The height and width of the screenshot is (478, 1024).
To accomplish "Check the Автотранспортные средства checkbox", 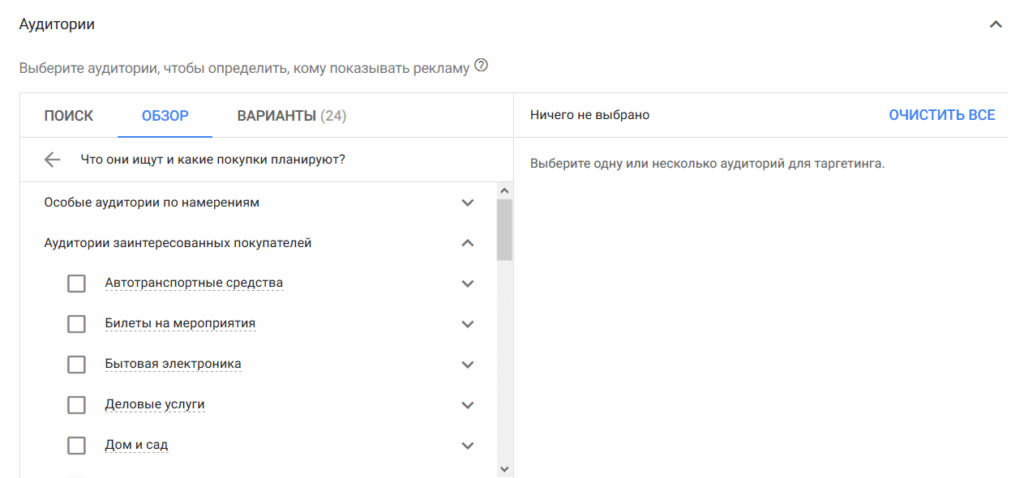I will coord(76,283).
